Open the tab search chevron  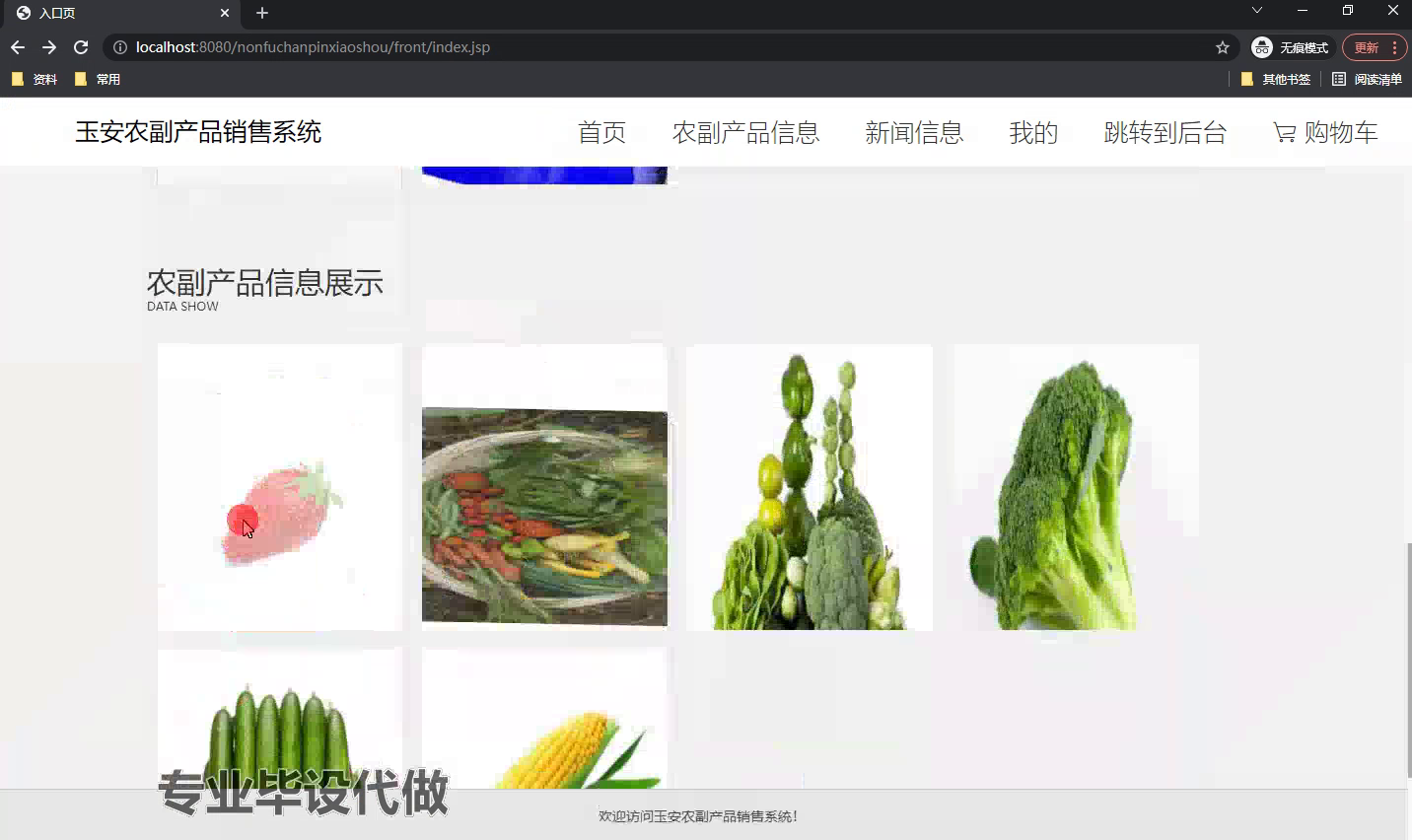point(1257,11)
